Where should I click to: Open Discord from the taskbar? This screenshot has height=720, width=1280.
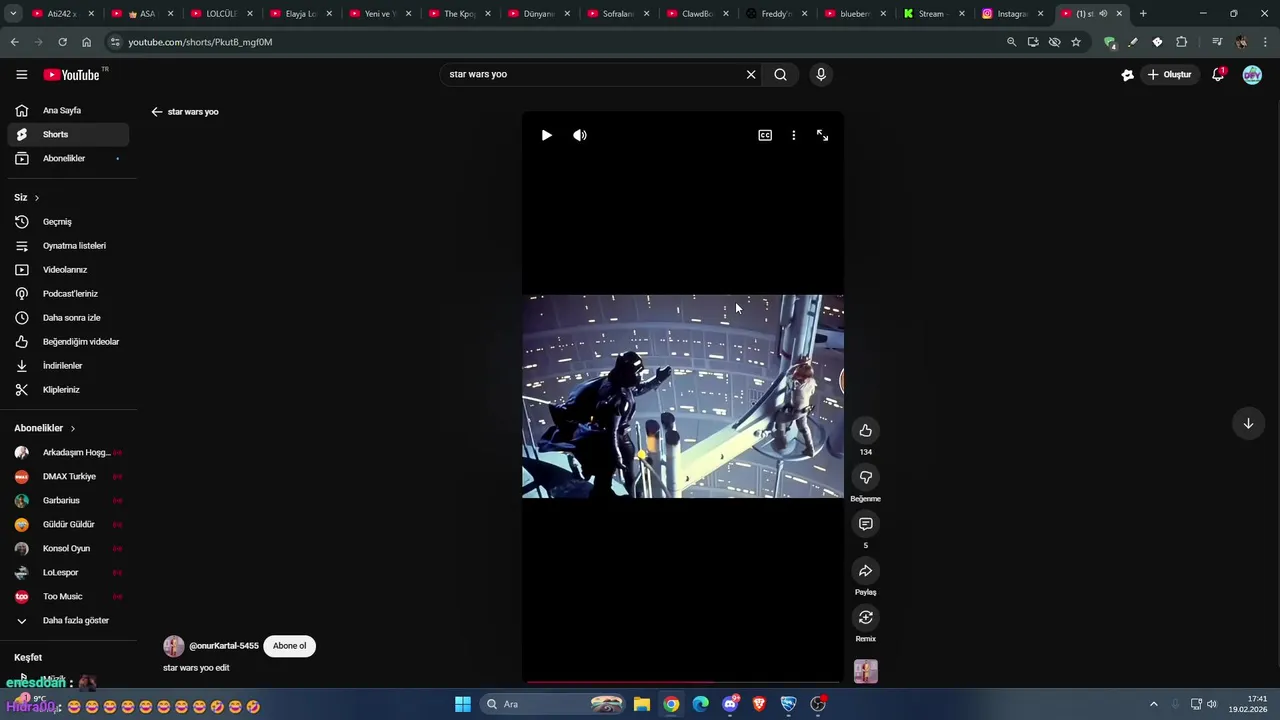[x=730, y=704]
